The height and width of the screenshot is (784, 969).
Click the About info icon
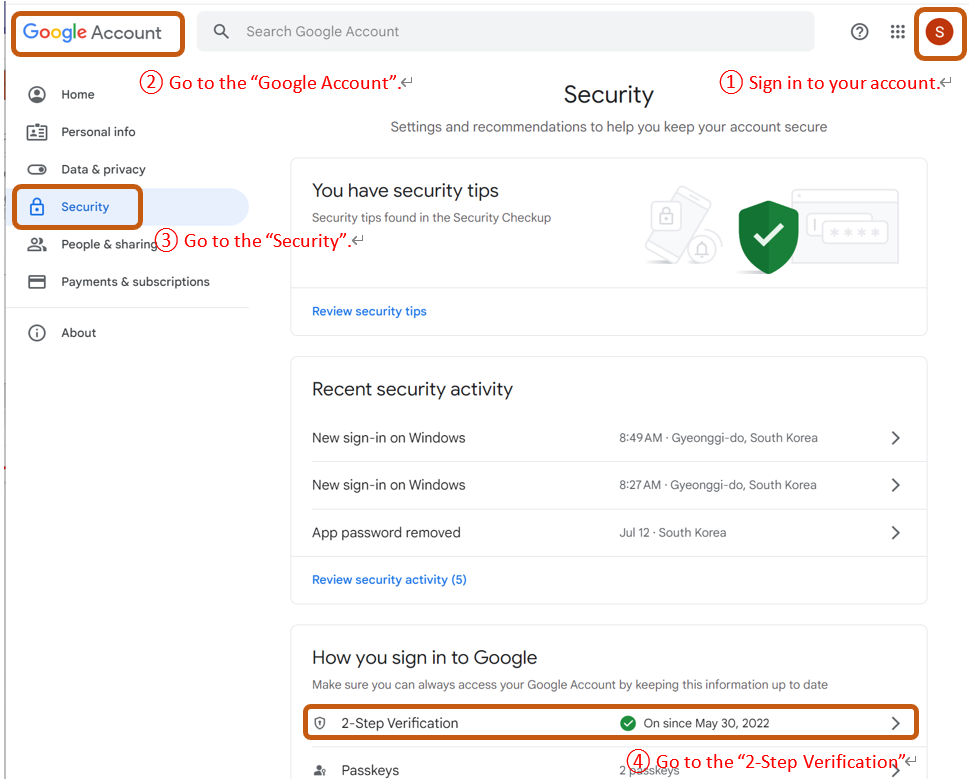click(37, 333)
